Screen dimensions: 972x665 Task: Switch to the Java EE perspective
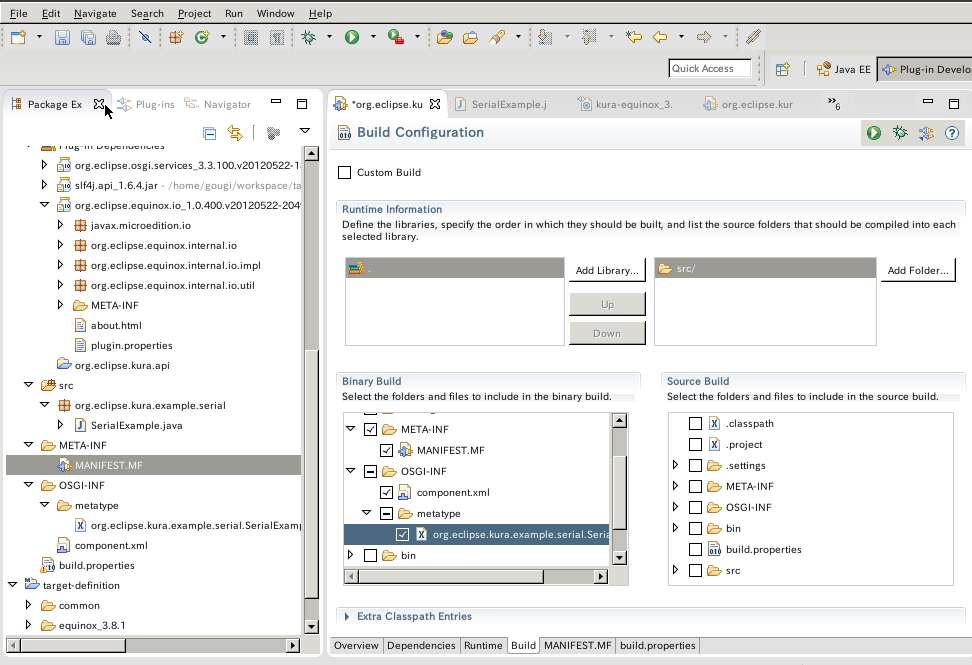[x=844, y=69]
